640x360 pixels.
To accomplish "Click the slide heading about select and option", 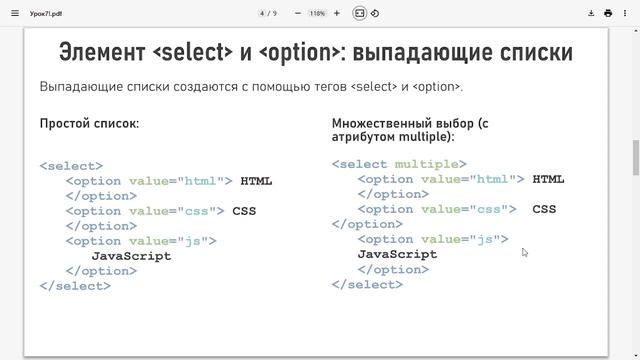I will (x=316, y=52).
